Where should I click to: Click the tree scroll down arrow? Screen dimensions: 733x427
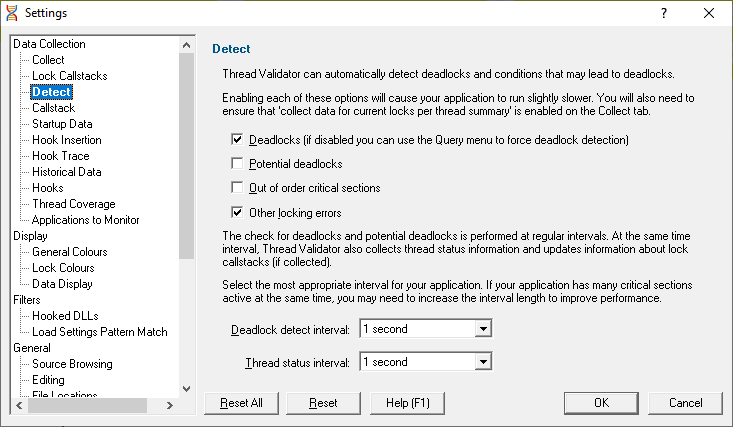(x=187, y=389)
